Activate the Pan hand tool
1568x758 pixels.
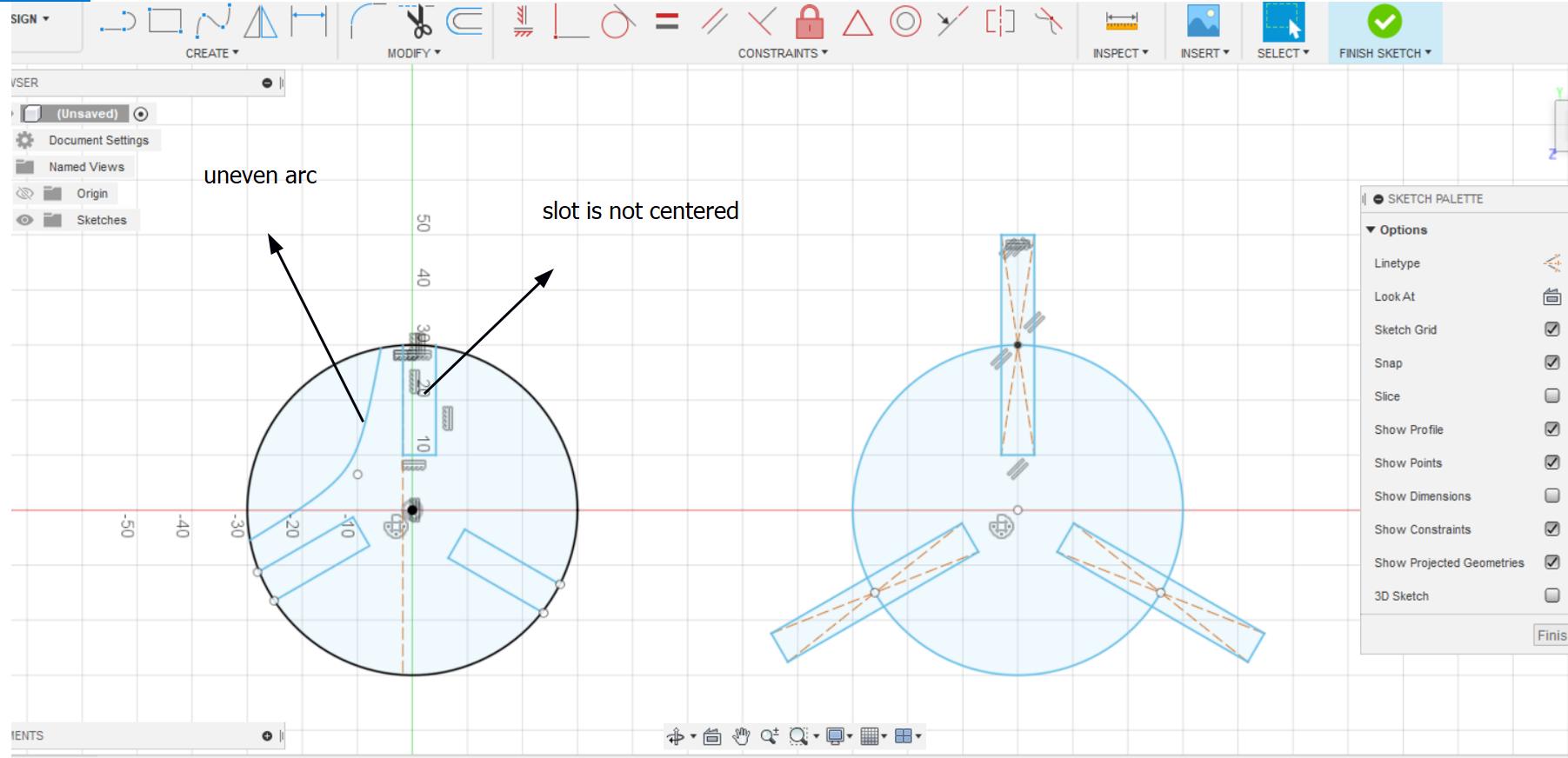pos(741,737)
